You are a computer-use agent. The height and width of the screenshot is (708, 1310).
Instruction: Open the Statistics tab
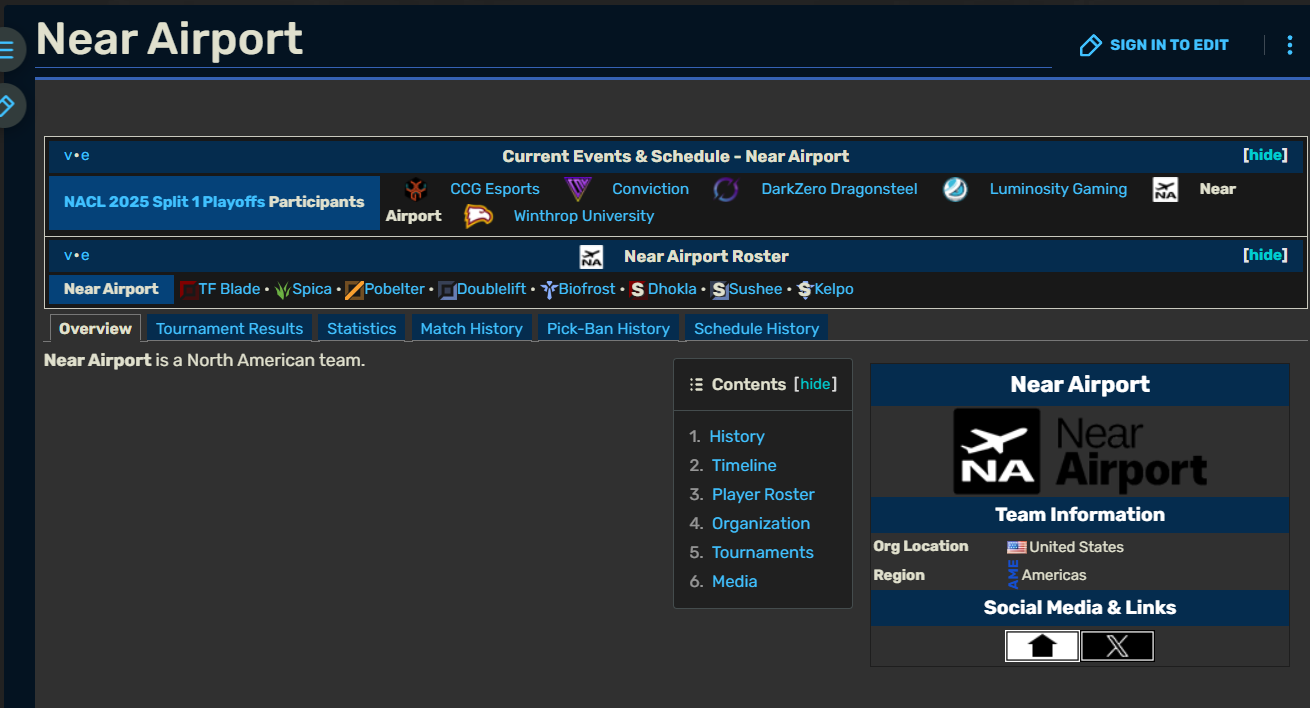tap(361, 328)
